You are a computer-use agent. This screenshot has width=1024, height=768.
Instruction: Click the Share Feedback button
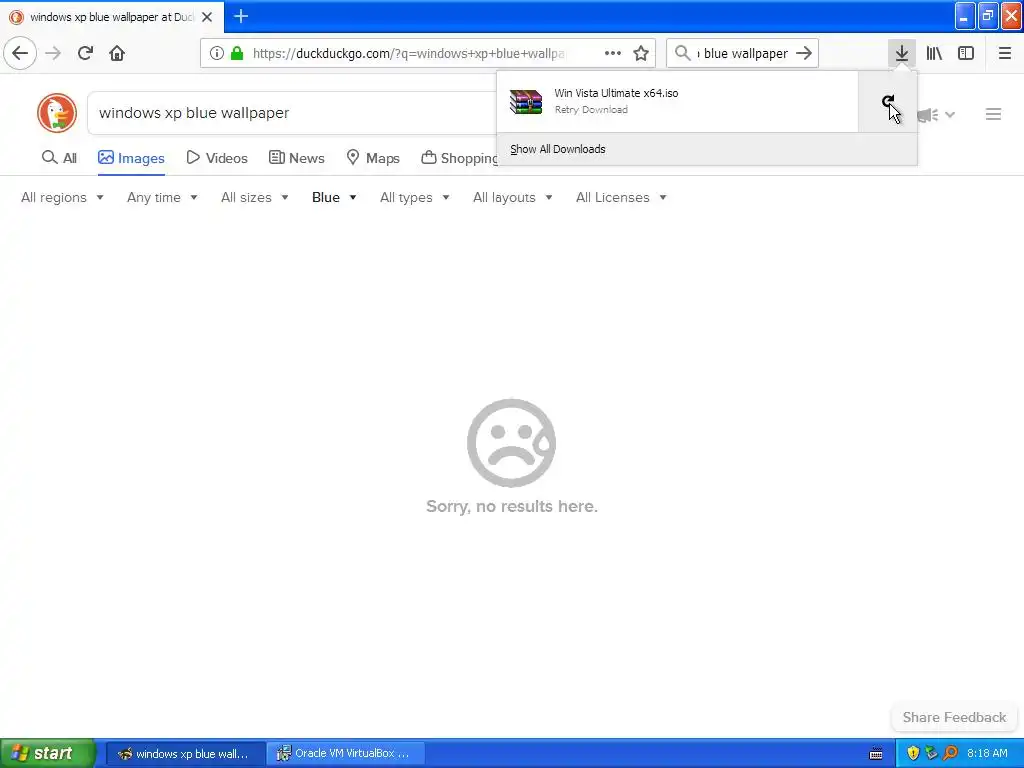click(x=954, y=717)
